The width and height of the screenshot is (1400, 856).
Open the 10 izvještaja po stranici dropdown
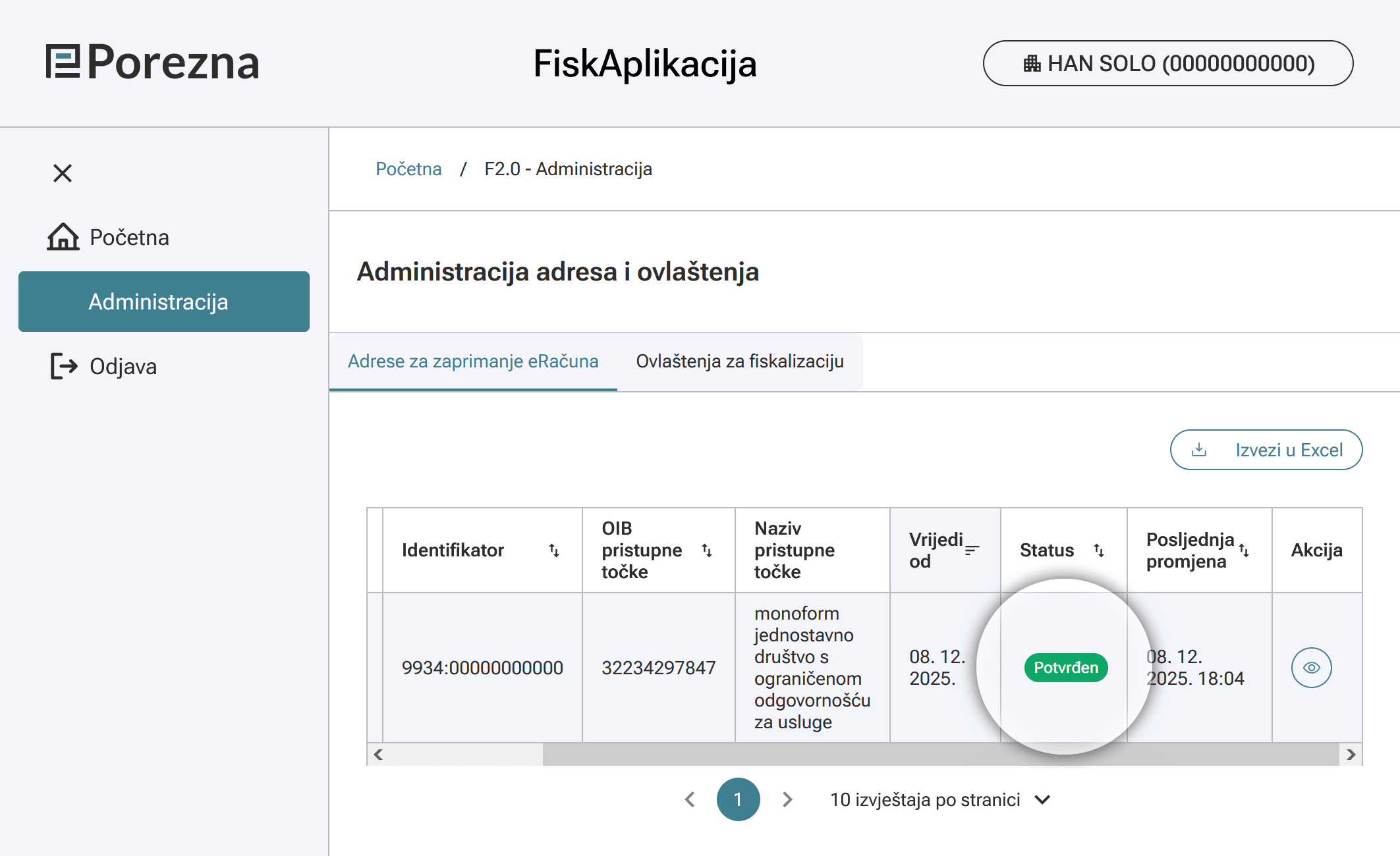coord(940,799)
